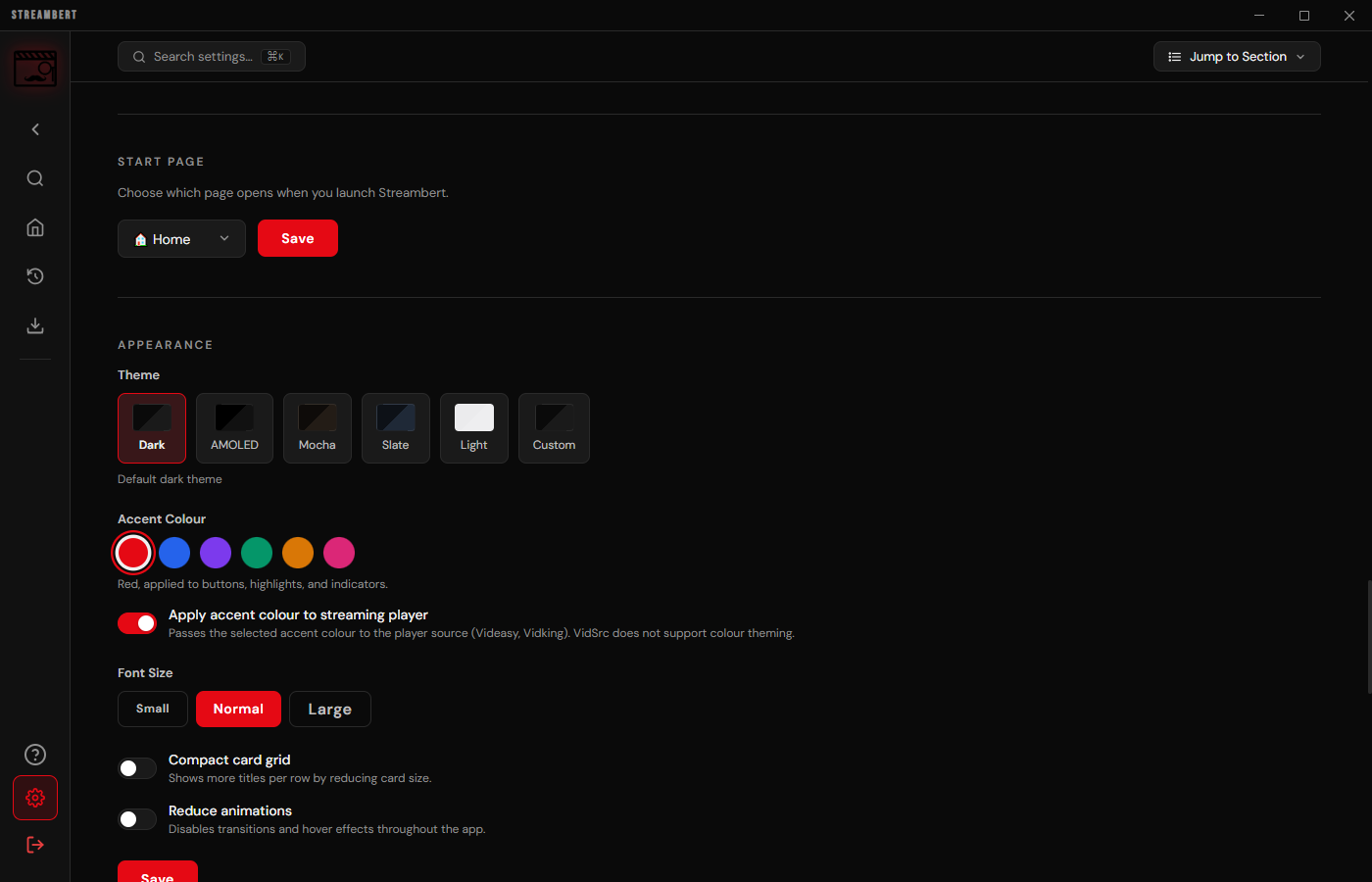The image size is (1372, 882).
Task: Save the Appearance settings at bottom
Action: [158, 872]
